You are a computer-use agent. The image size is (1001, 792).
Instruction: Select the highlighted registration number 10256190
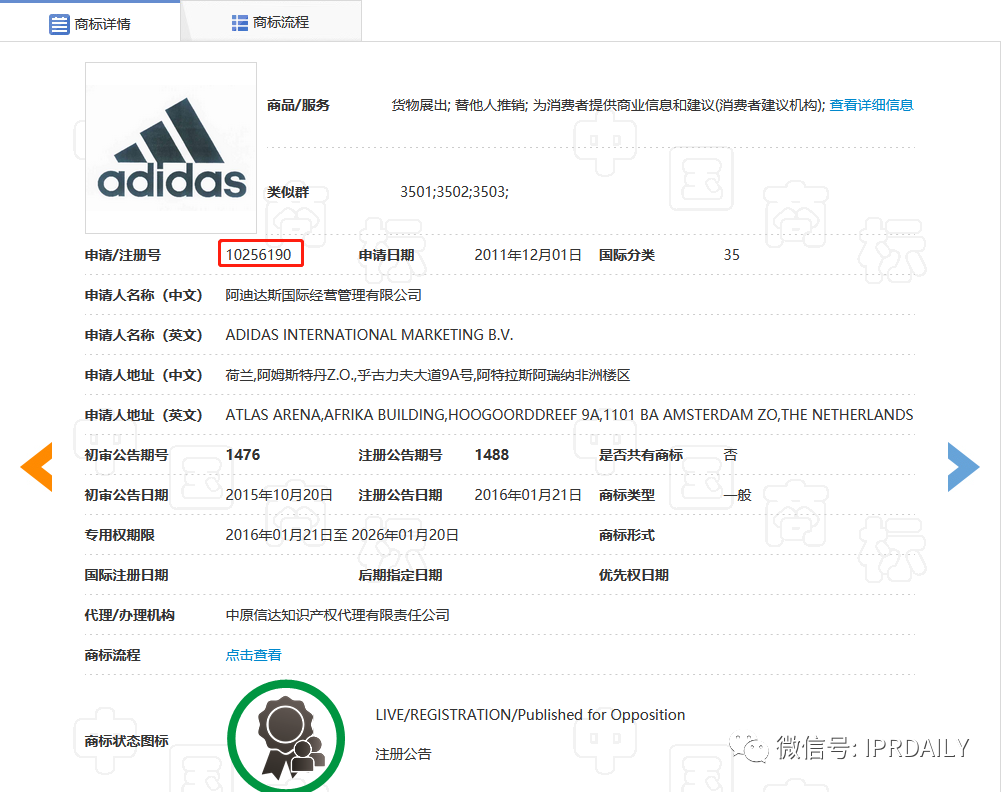tap(260, 254)
